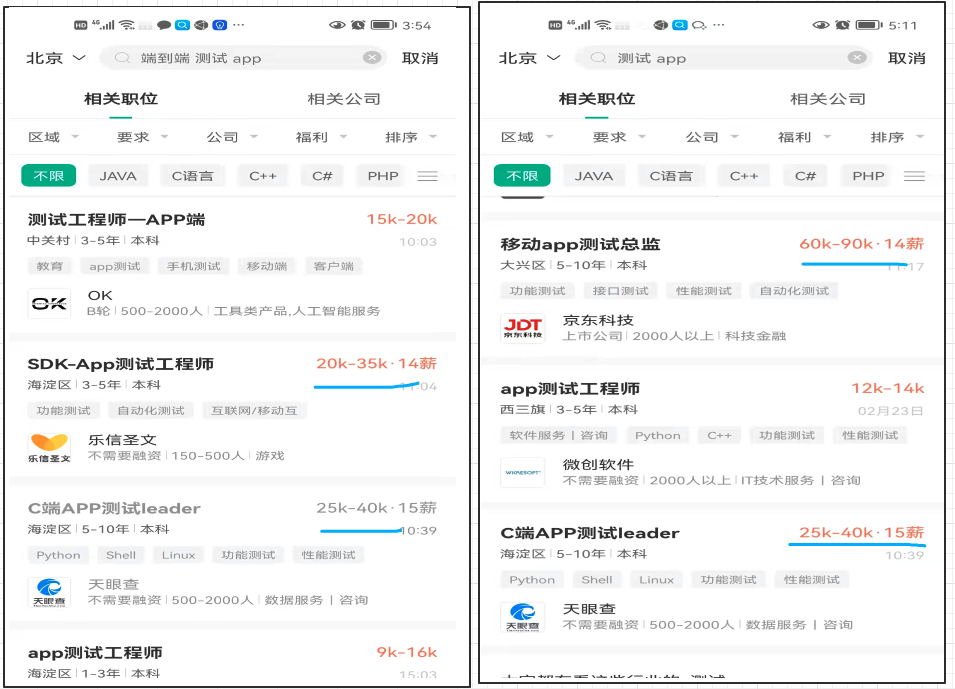
Task: Tap alarm icon in right phone status bar
Action: [x=842, y=25]
